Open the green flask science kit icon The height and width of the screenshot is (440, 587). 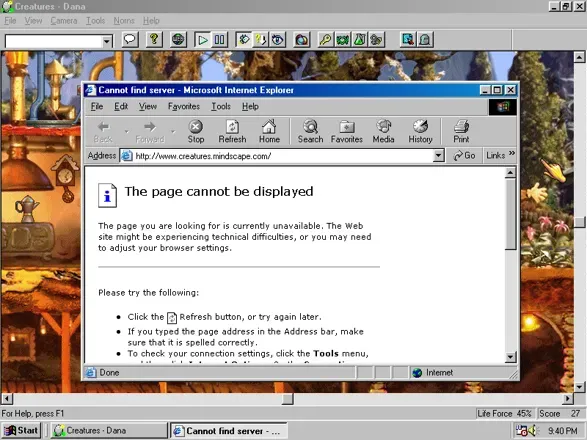pyautogui.click(x=359, y=40)
